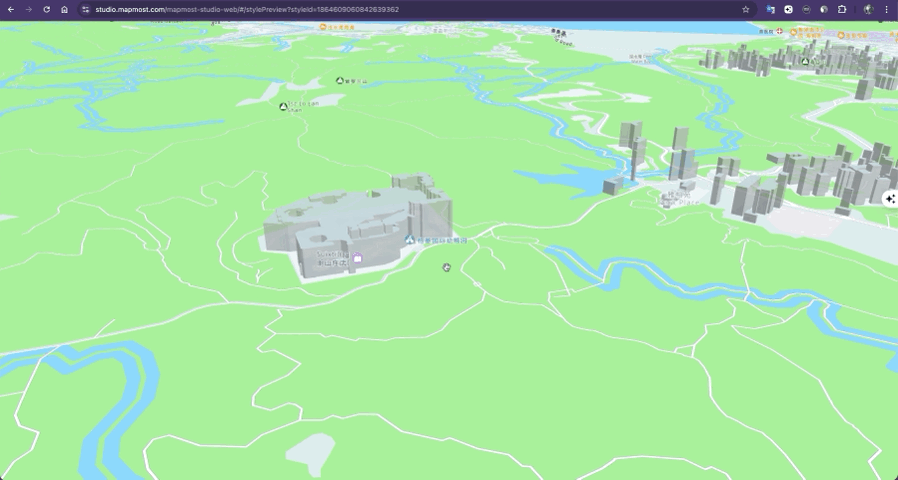The height and width of the screenshot is (480, 898).
Task: Click the purple shopping marker on the large building
Action: tap(357, 258)
